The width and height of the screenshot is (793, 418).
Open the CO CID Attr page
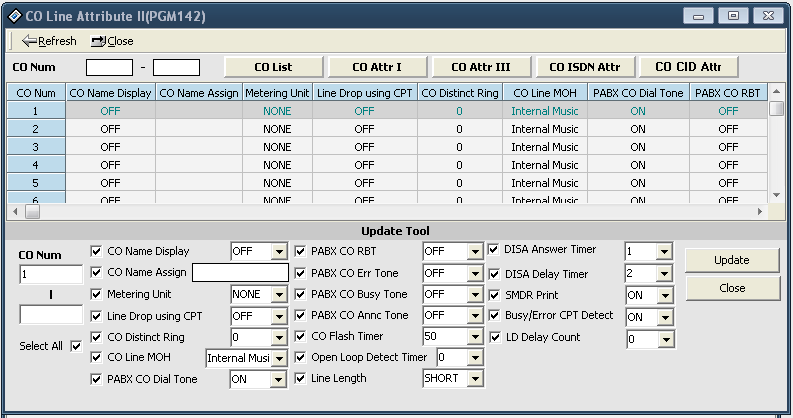[688, 67]
